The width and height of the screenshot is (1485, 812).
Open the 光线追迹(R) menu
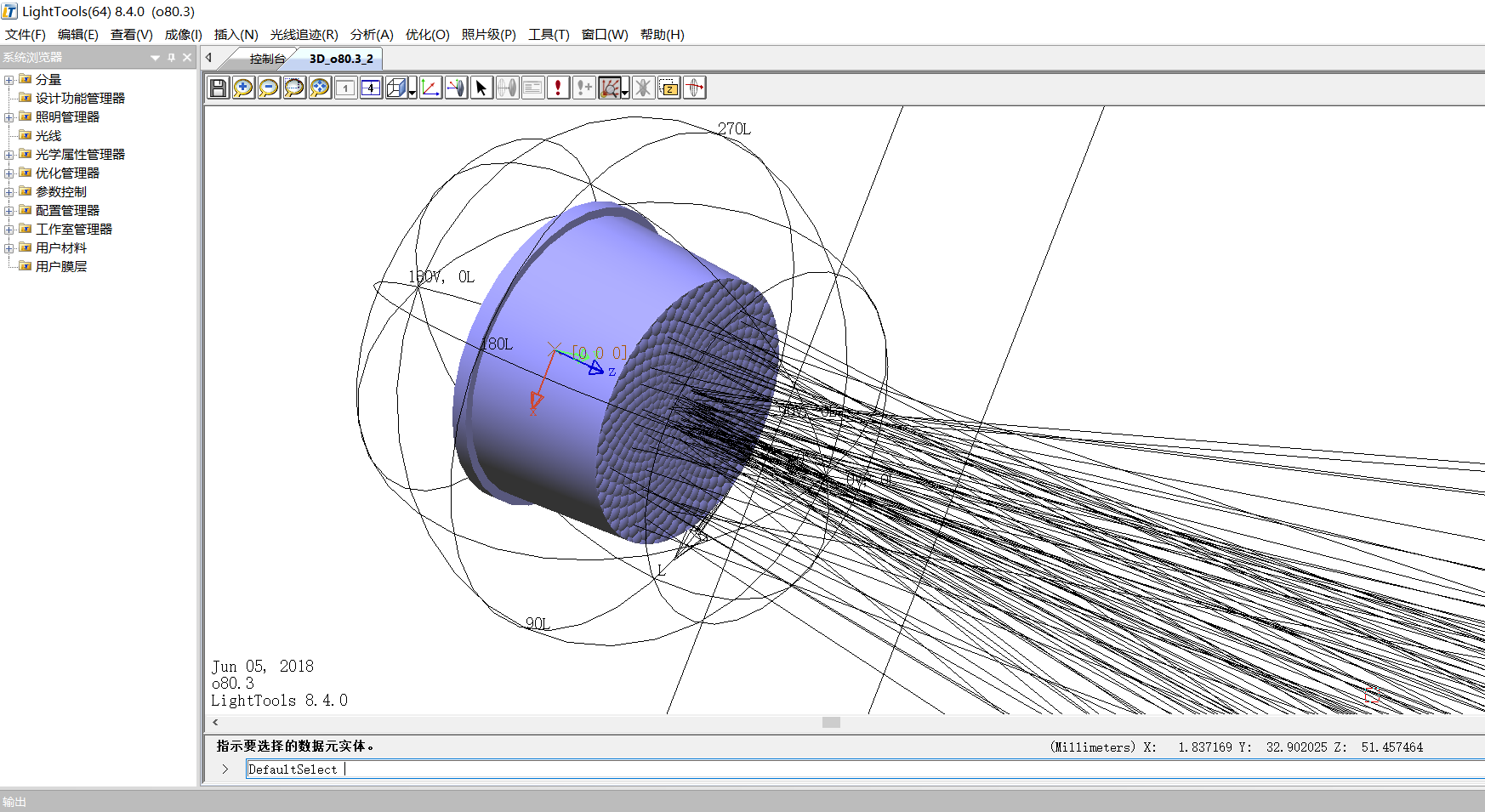pos(304,35)
